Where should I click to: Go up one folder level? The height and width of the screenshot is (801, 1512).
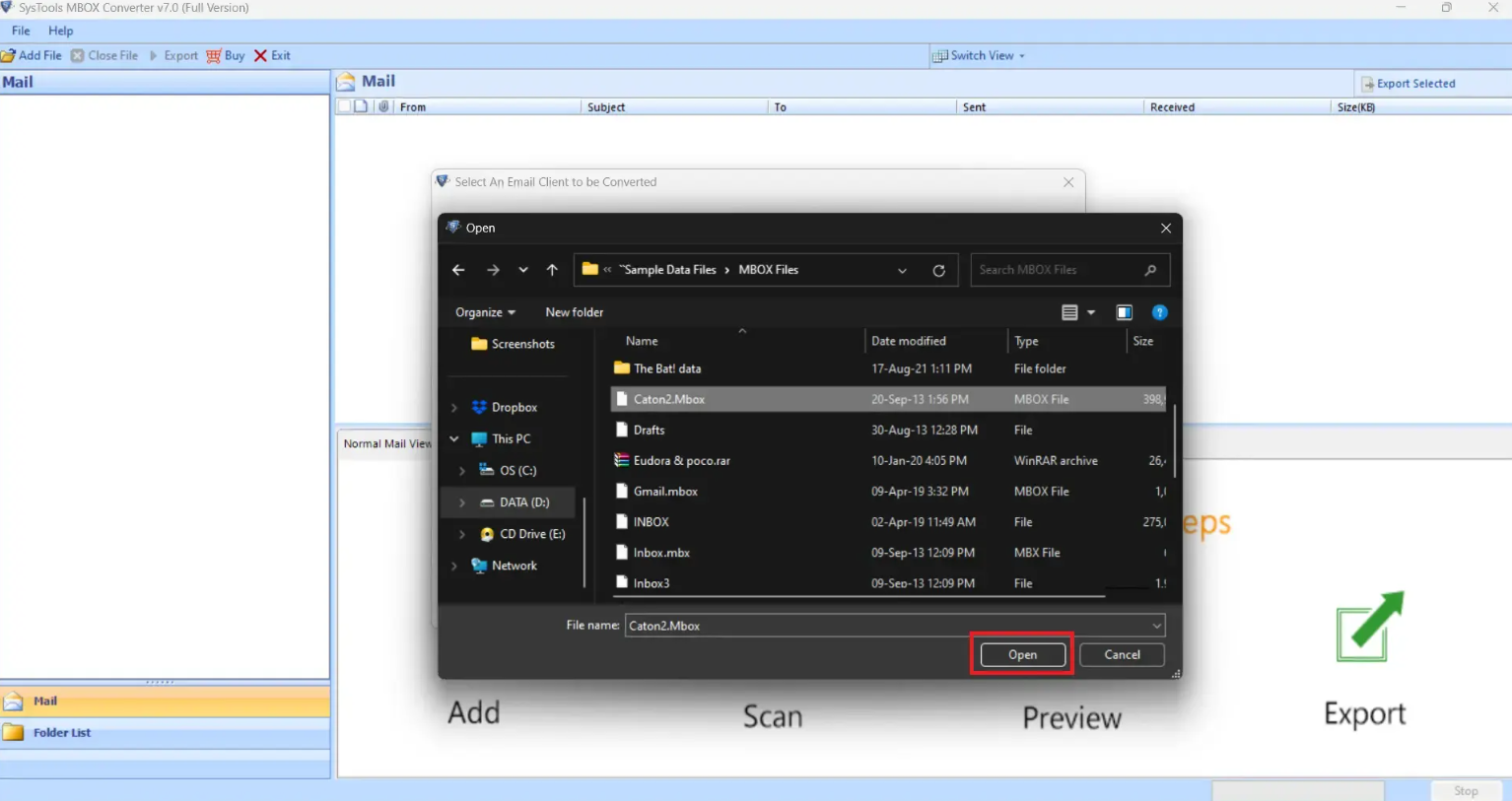[552, 270]
